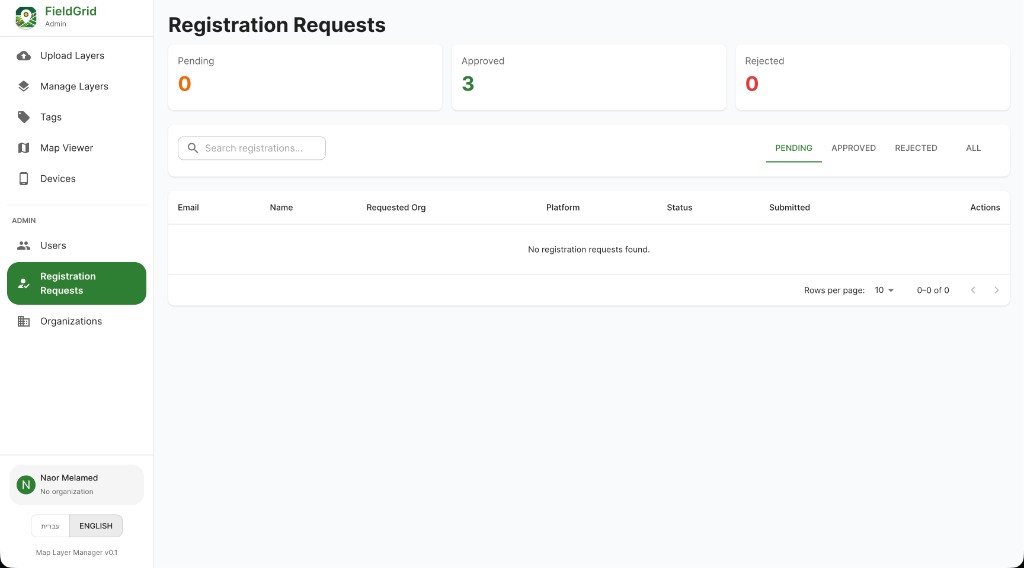The height and width of the screenshot is (568, 1024).
Task: Select Registration Requests in sidebar
Action: coord(76,283)
